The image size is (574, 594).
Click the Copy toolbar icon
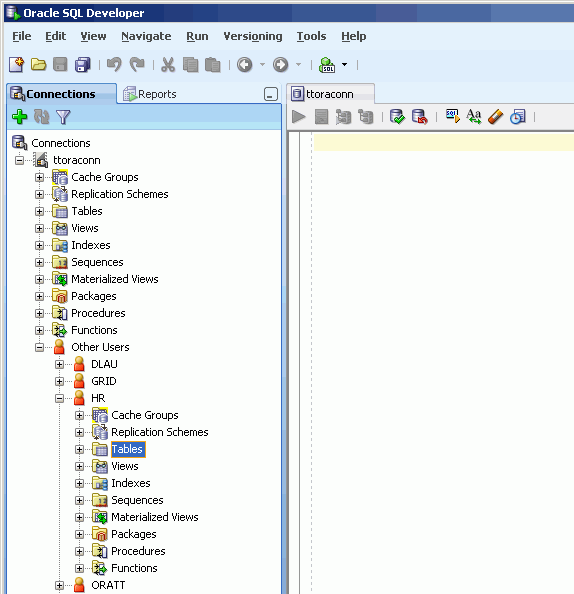[x=191, y=65]
